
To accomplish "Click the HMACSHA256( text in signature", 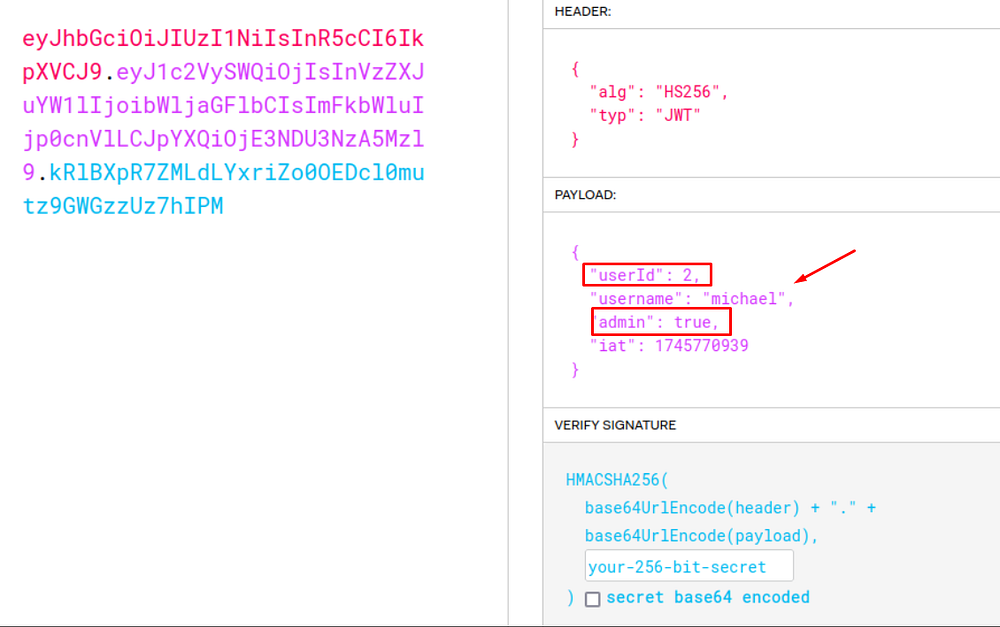I will coord(617,480).
